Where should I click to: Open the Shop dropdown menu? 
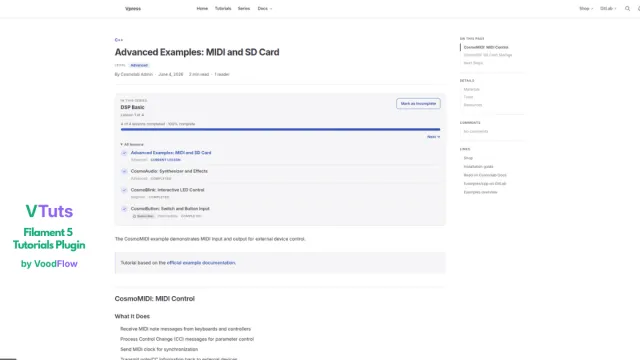point(586,9)
